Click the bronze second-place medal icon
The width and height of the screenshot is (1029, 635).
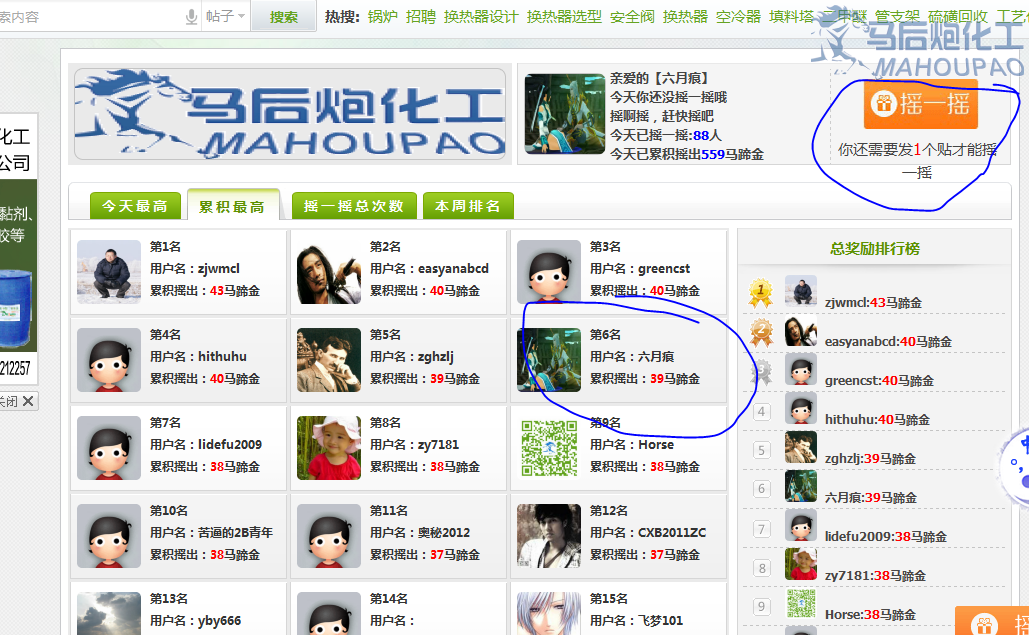click(761, 332)
